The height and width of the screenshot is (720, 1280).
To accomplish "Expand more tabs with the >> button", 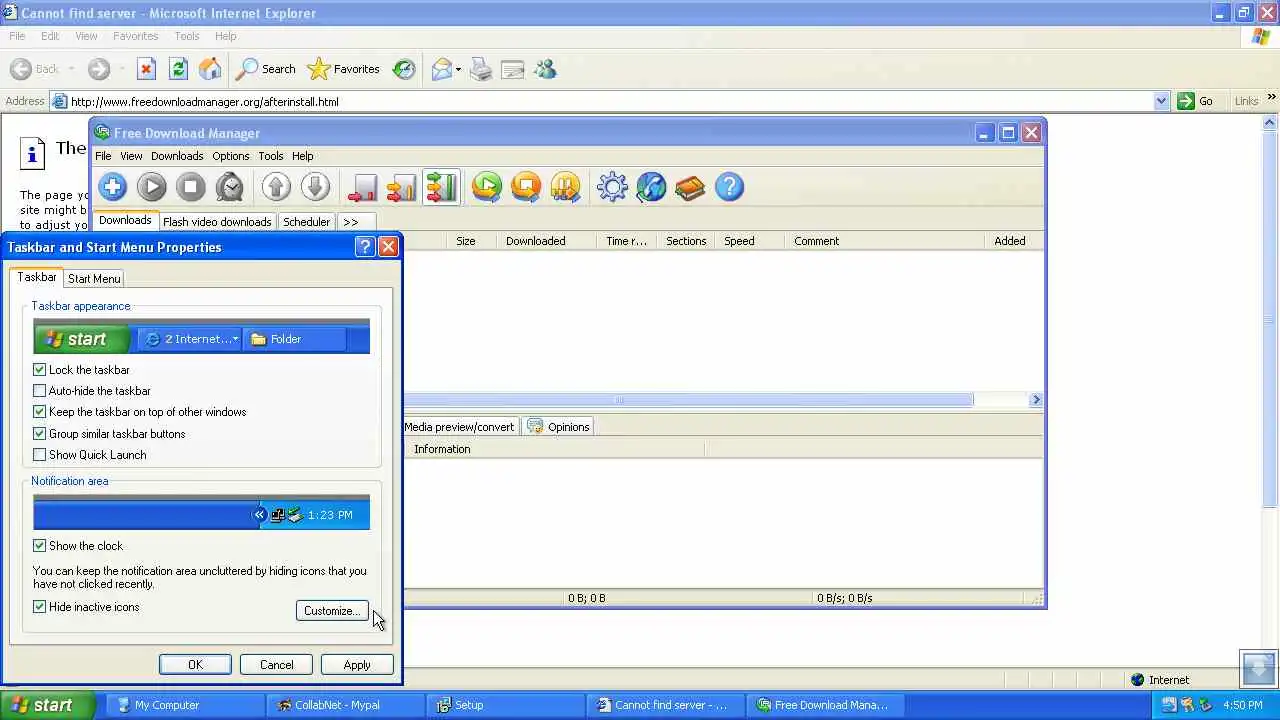I will click(x=350, y=222).
